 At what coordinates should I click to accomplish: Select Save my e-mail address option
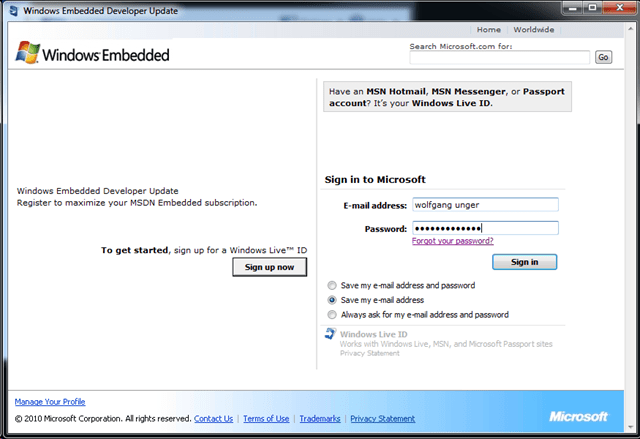(x=332, y=300)
